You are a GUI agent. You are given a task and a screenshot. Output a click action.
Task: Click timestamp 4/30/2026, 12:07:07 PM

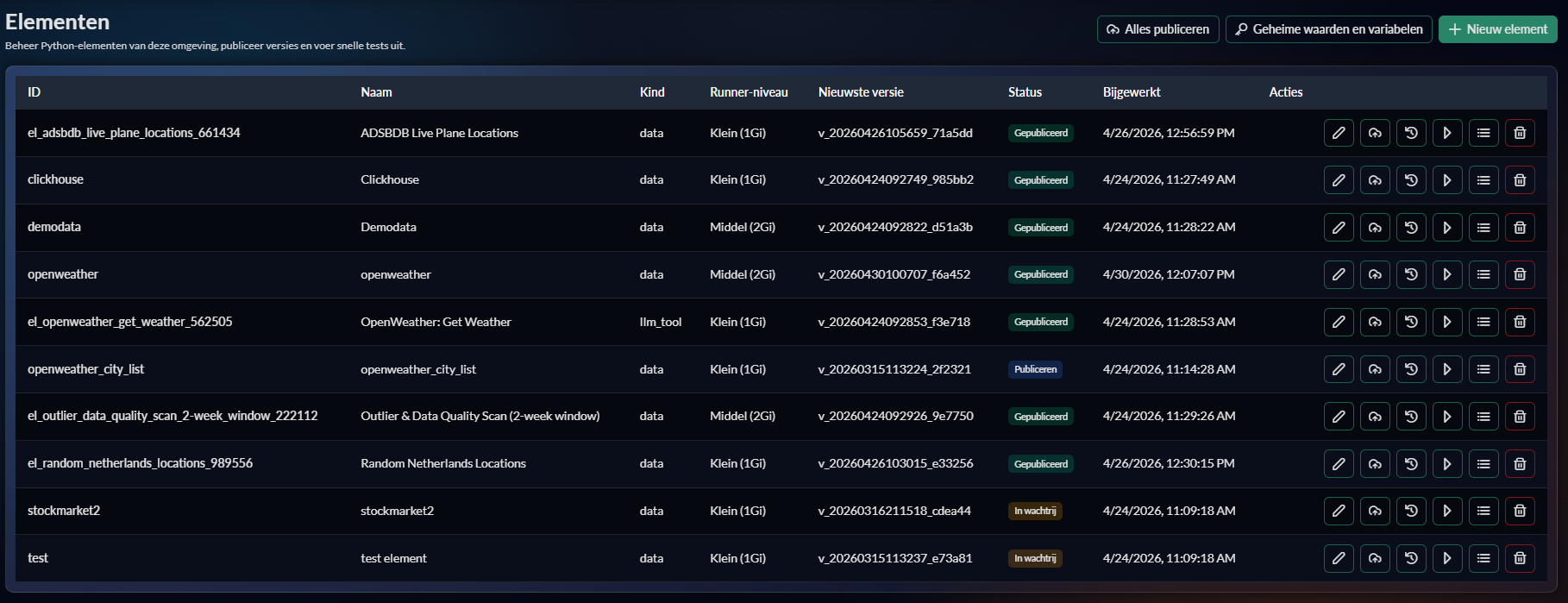1169,274
